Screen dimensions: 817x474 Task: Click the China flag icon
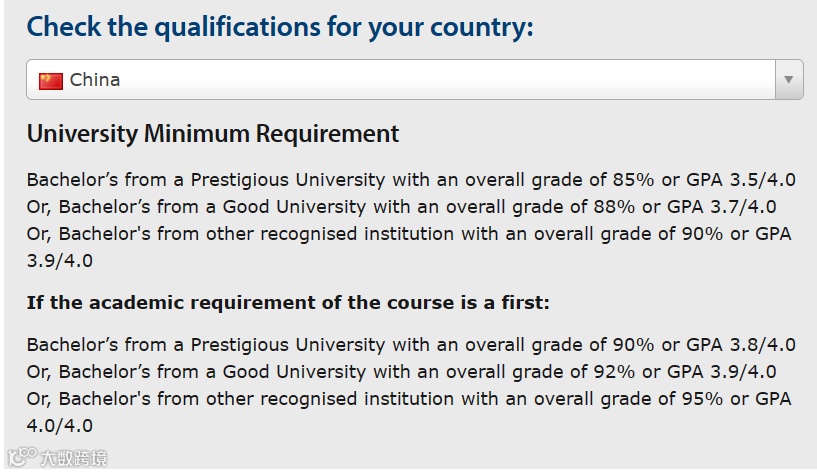(x=51, y=81)
